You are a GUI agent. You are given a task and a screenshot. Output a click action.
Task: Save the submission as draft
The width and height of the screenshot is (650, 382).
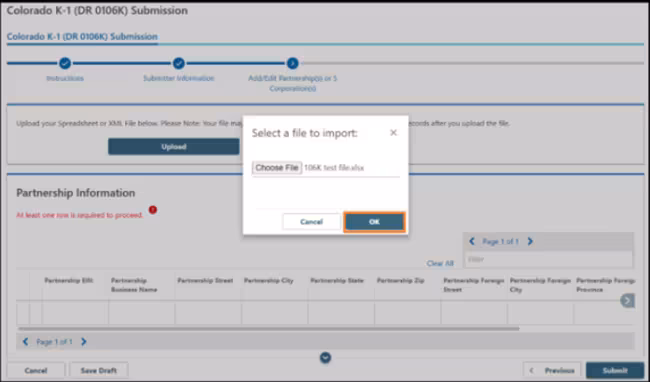point(99,370)
